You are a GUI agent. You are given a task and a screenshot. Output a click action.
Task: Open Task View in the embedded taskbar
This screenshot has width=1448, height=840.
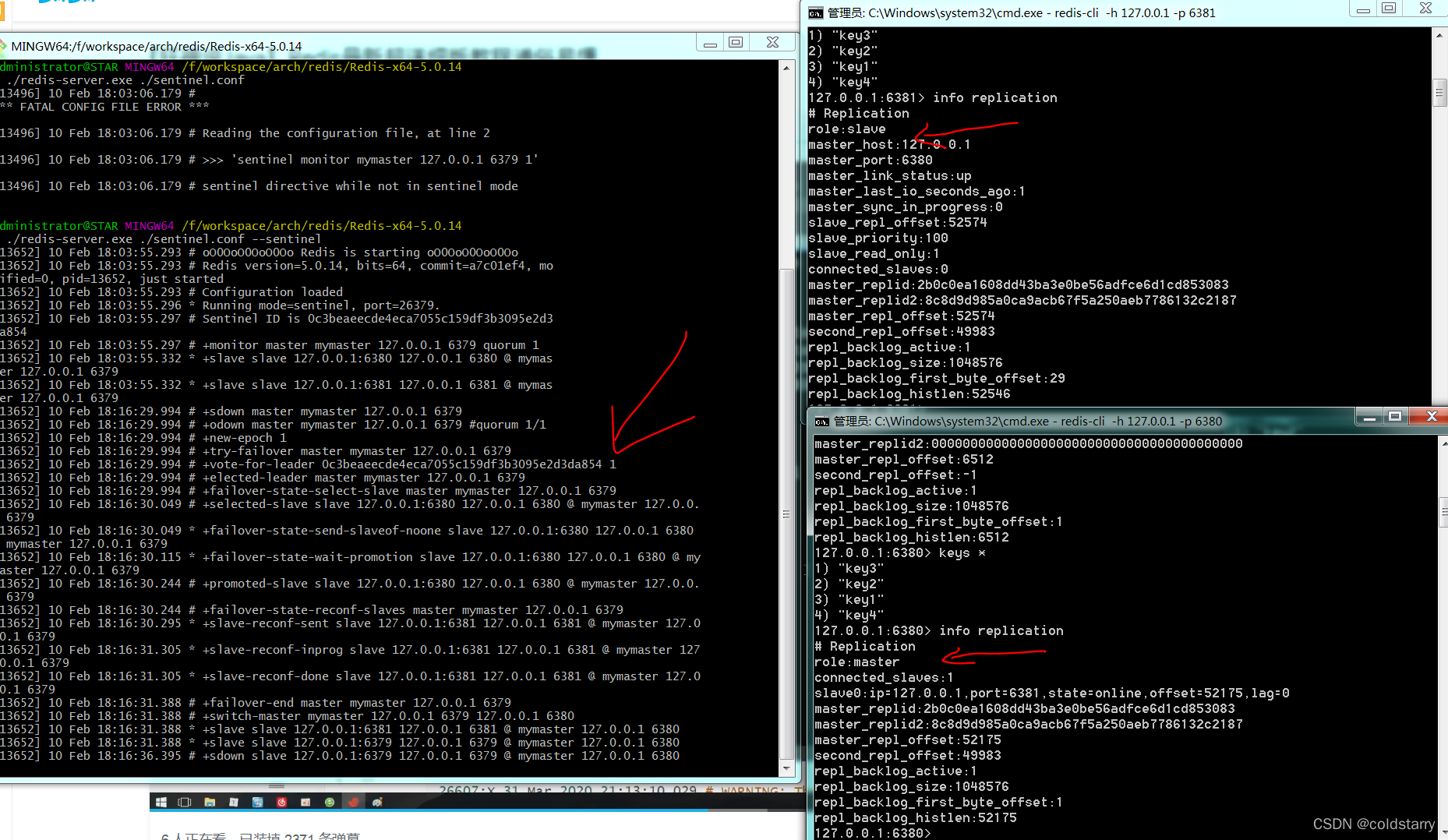185,802
